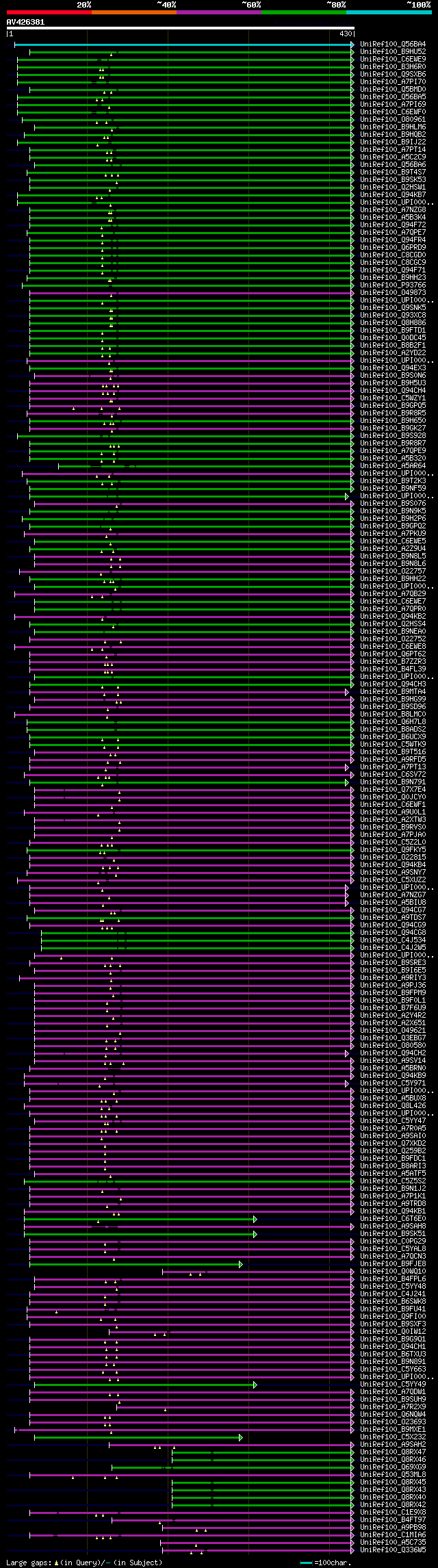Screen dimensions: 438x1568
Task: Select UniRef100_C4J534 label
Action: [393, 940]
